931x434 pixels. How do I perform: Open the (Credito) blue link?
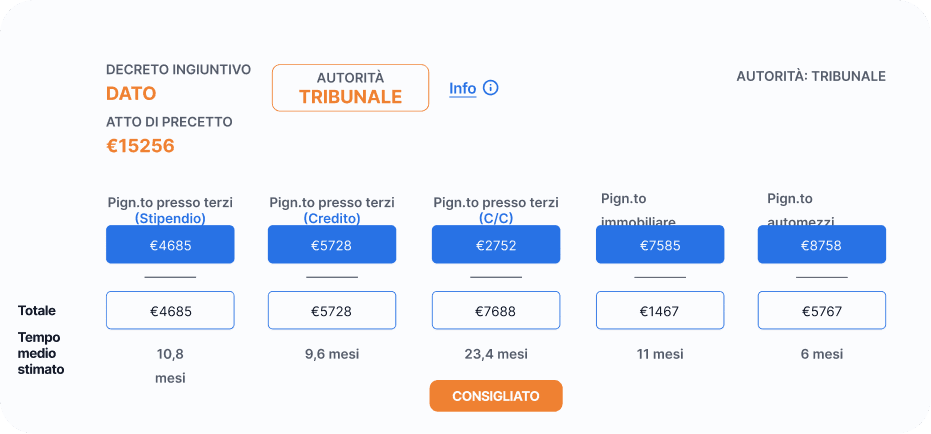click(332, 218)
